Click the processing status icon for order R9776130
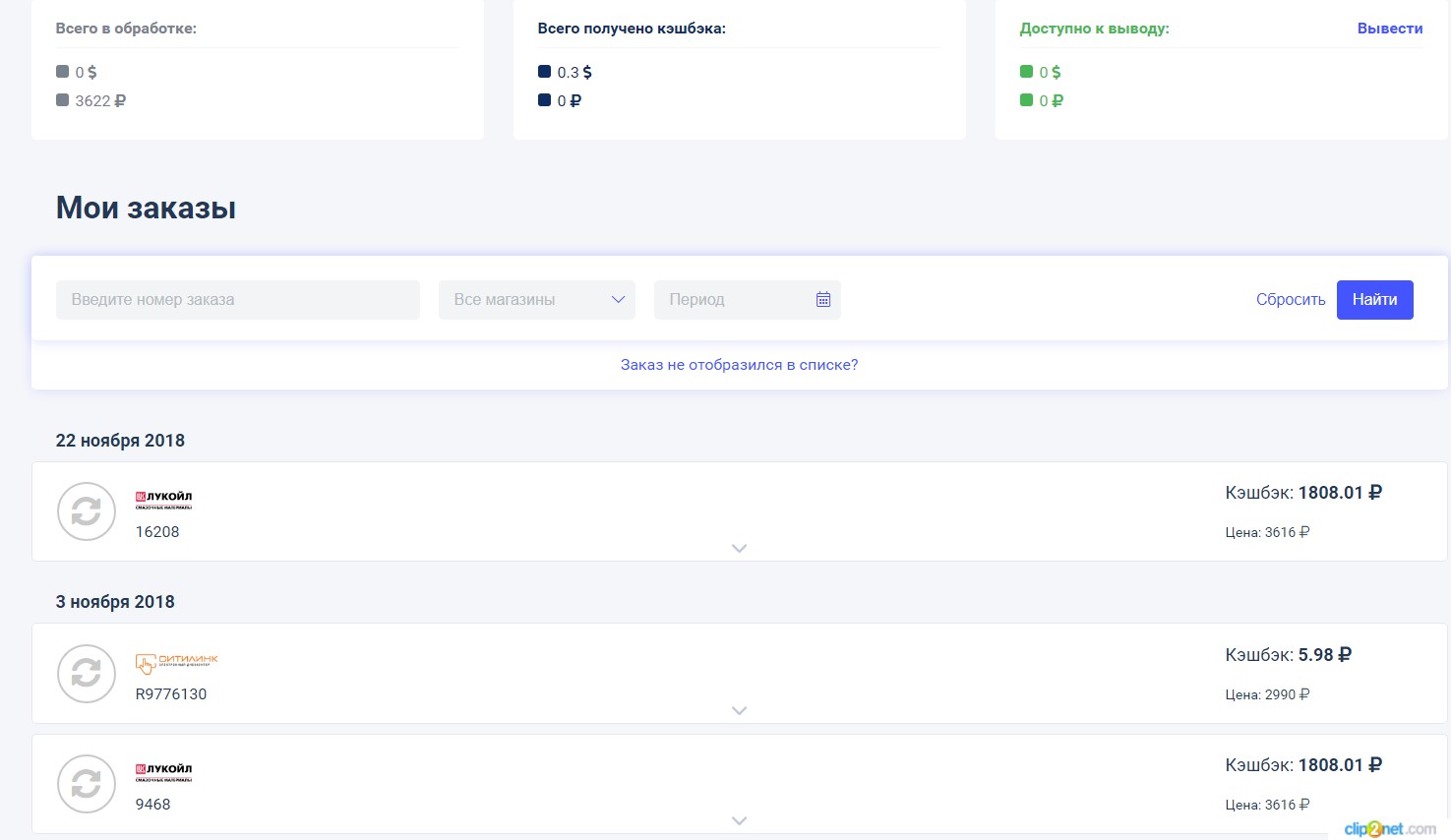Image resolution: width=1451 pixels, height=840 pixels. coord(87,674)
